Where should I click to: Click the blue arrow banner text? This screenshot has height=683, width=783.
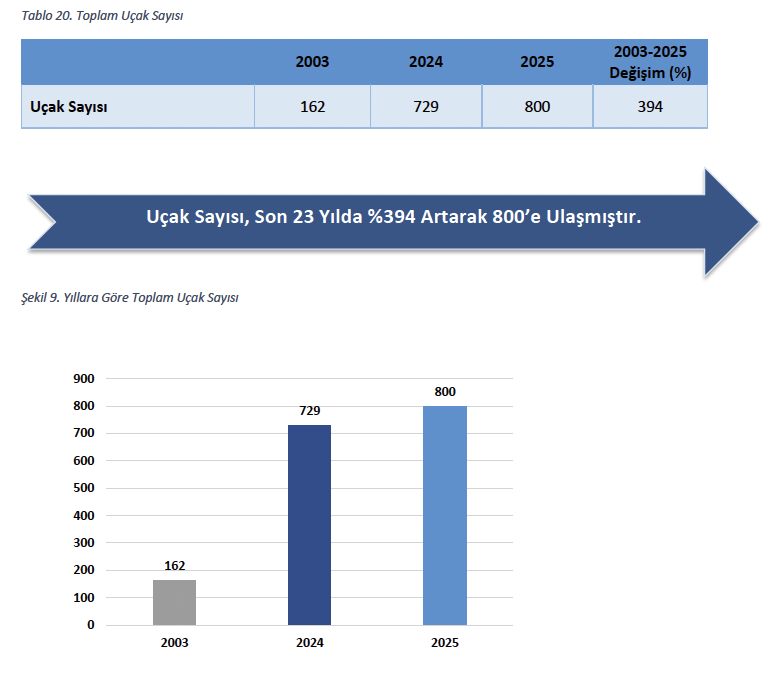pos(393,217)
